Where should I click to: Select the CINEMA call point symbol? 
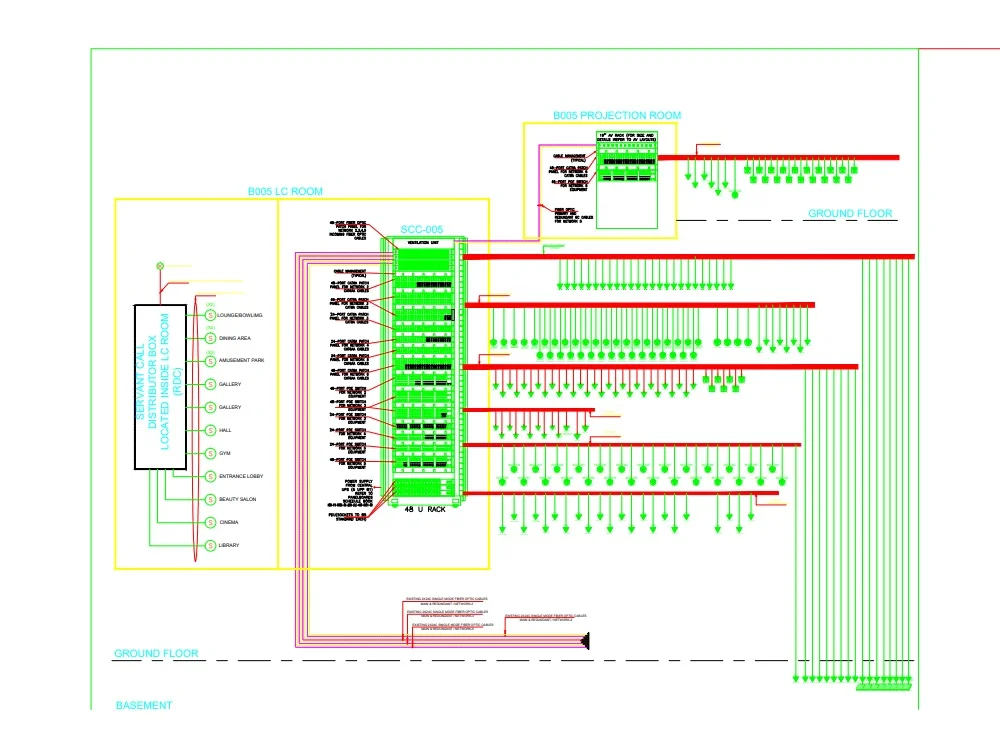210,522
